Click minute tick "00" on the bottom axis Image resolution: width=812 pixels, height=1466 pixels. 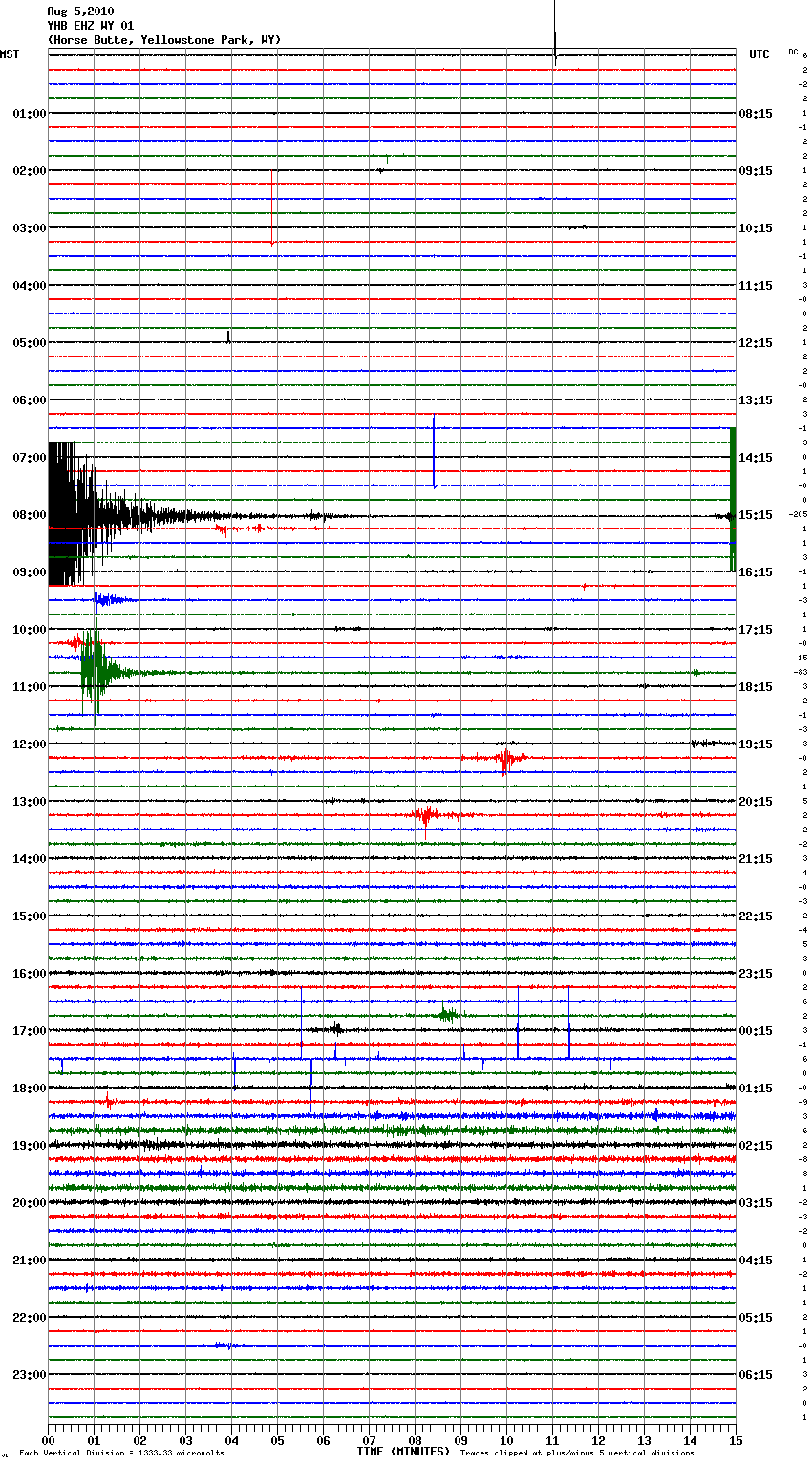coord(48,1440)
